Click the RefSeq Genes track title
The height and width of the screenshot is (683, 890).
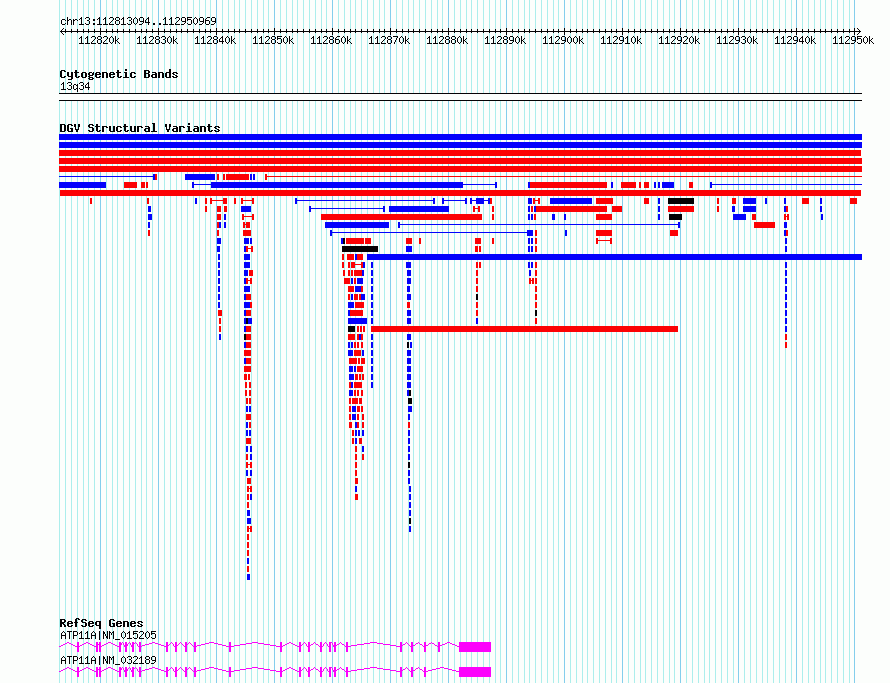101,623
